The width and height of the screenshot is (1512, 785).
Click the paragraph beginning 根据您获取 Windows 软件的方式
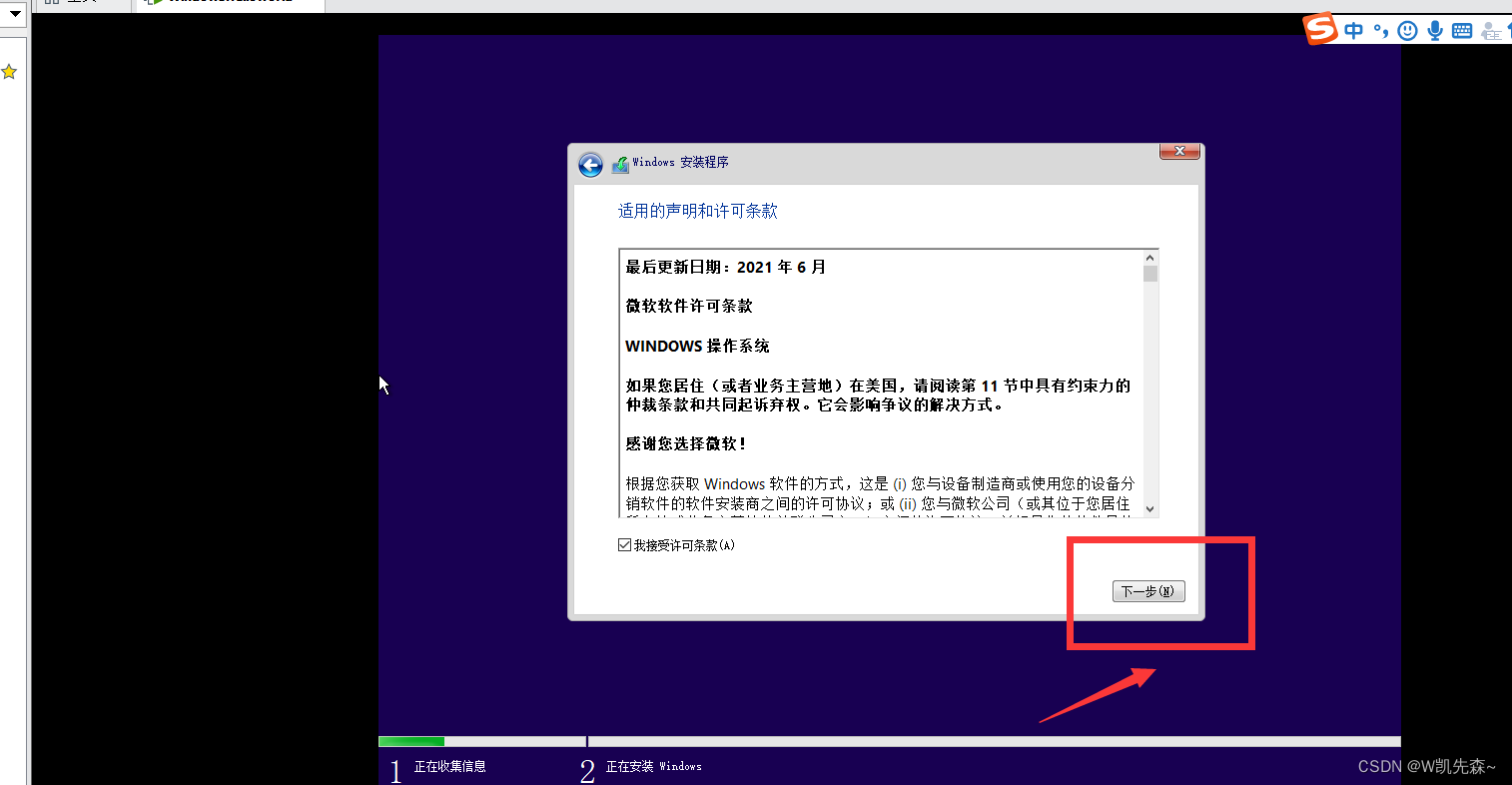point(880,498)
